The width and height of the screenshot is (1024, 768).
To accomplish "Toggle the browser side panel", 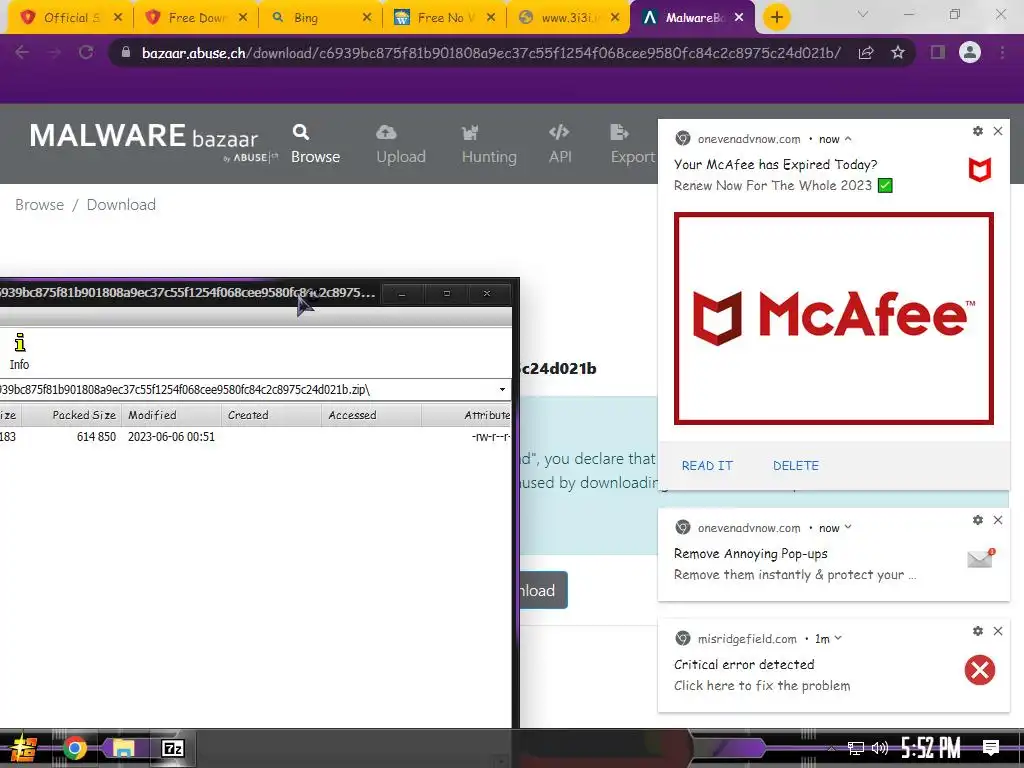I will coord(938,52).
